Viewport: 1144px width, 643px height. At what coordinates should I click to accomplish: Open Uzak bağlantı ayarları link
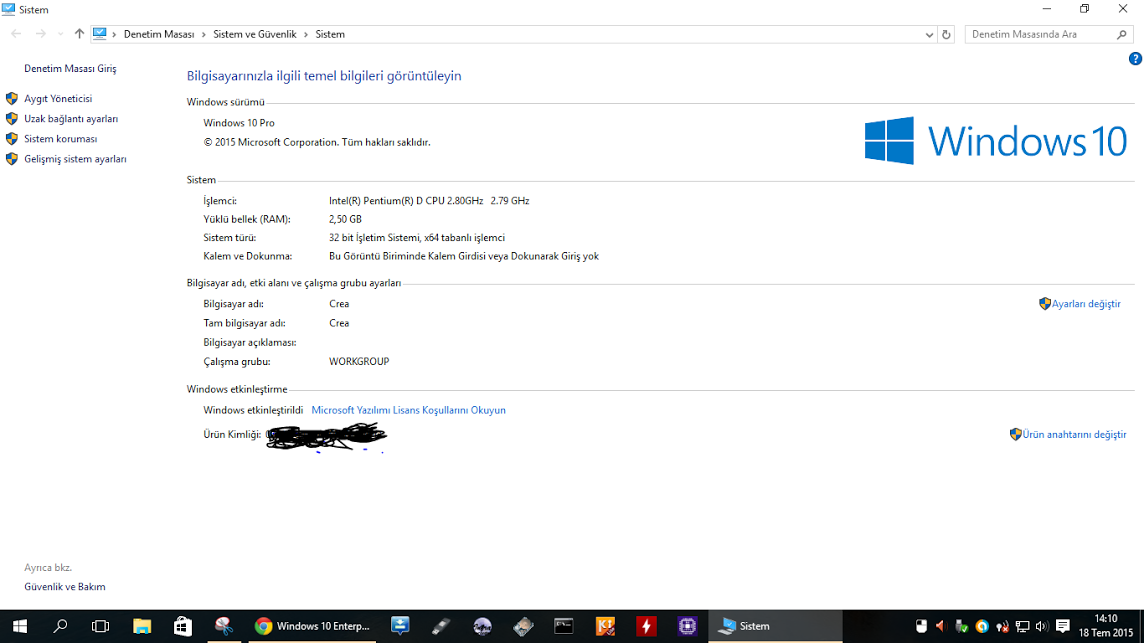pos(71,119)
